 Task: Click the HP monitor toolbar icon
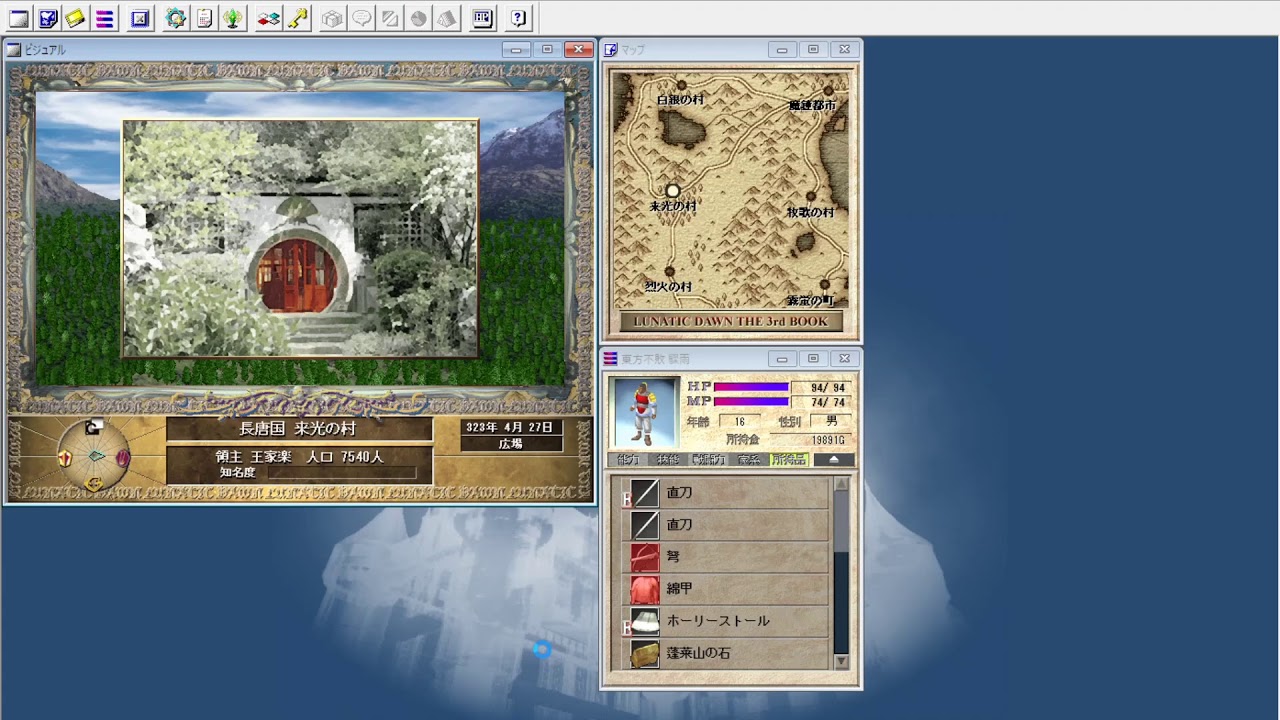point(483,18)
